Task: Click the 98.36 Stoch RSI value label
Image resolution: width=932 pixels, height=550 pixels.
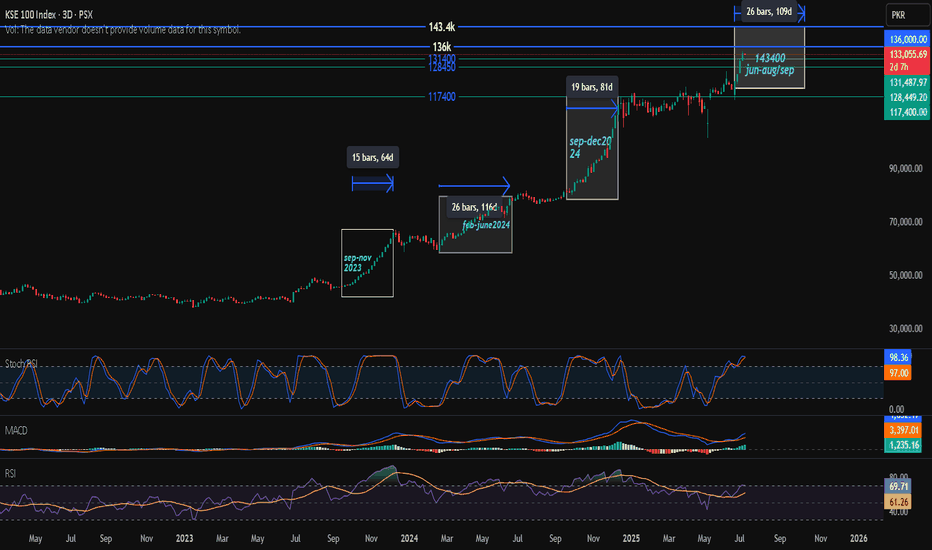Action: tap(898, 357)
